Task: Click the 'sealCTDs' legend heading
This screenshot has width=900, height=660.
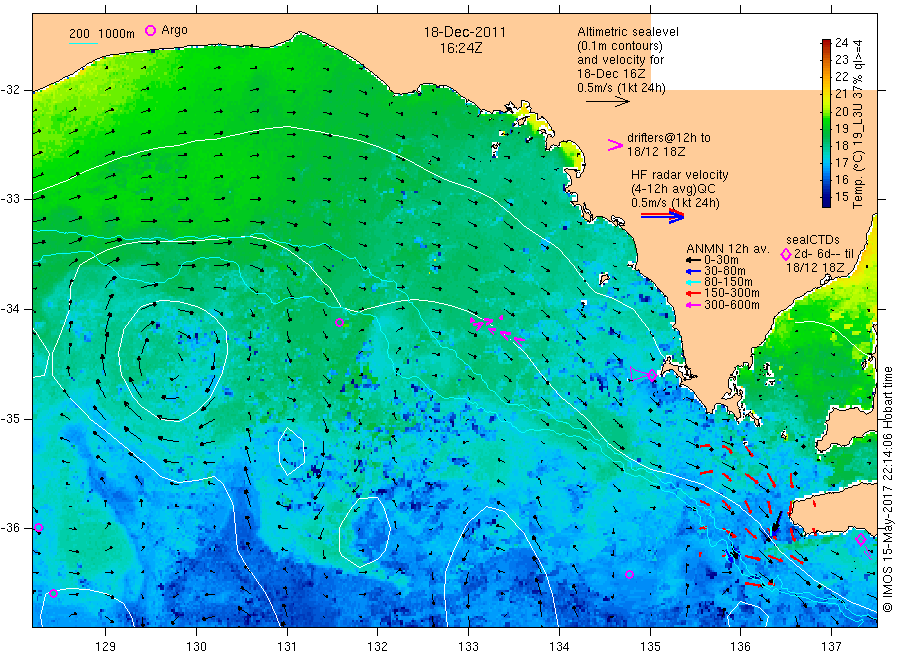Action: pos(813,240)
